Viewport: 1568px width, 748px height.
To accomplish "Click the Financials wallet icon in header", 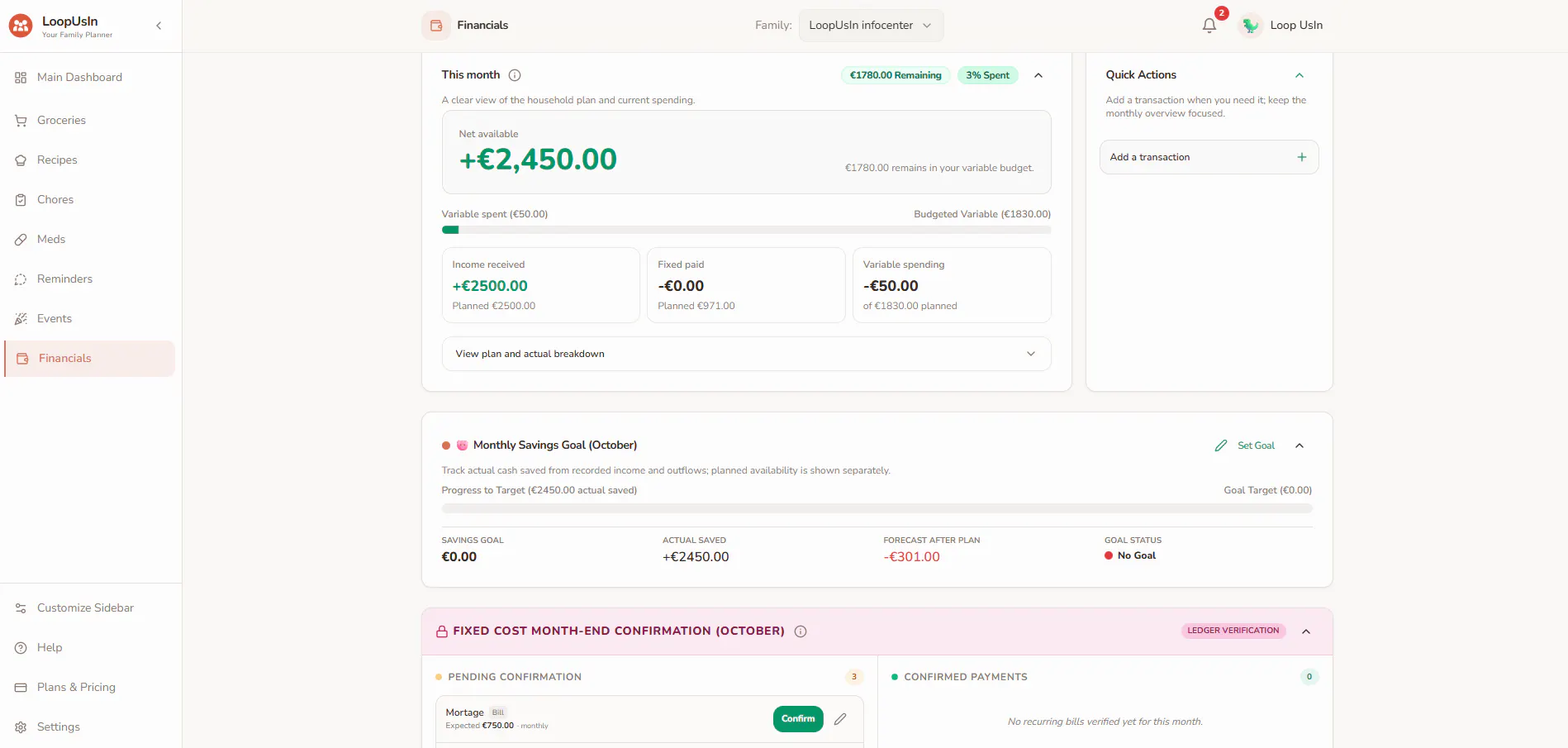I will 436,26.
